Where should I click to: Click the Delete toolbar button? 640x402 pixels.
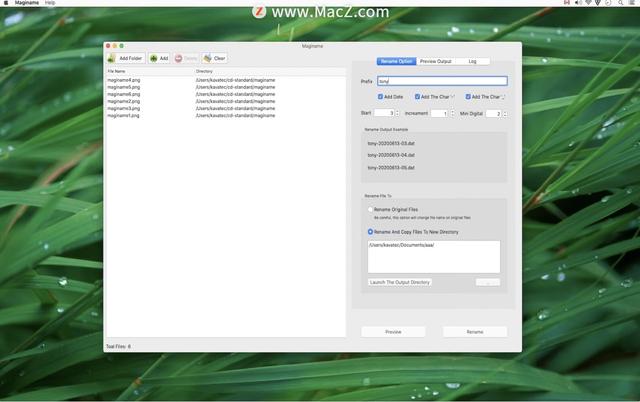click(186, 58)
